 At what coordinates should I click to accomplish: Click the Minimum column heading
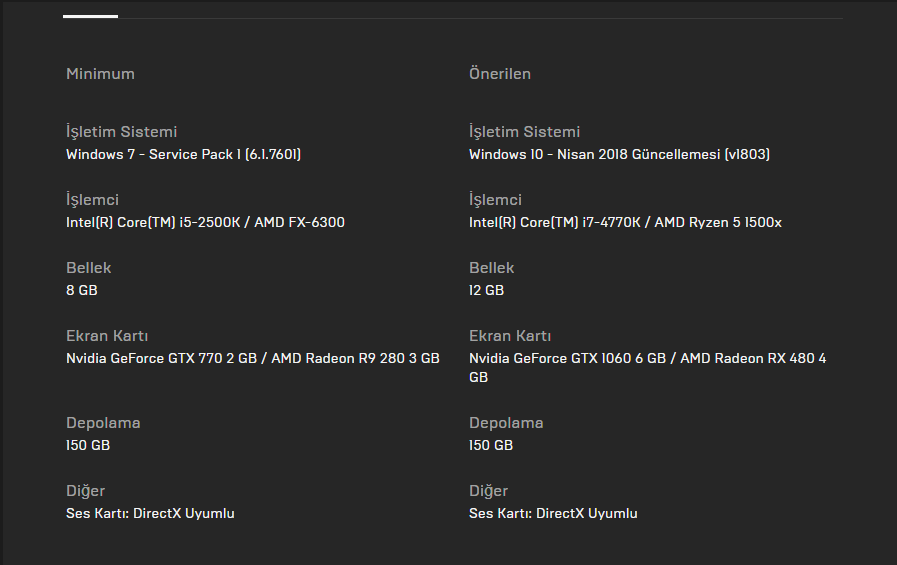point(100,74)
